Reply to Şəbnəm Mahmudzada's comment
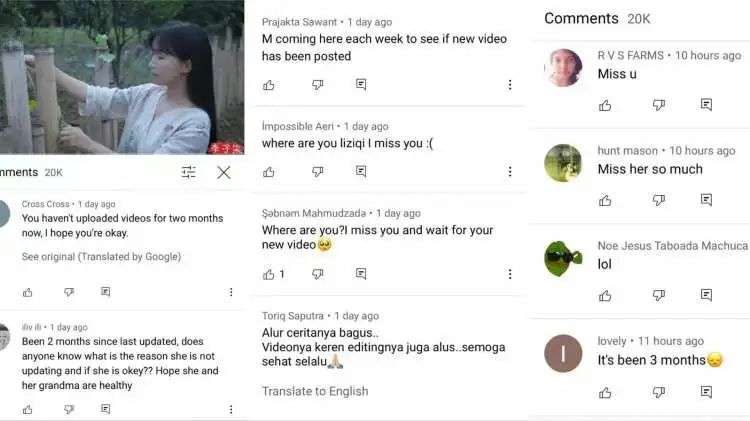This screenshot has height=421, width=750. tap(361, 274)
